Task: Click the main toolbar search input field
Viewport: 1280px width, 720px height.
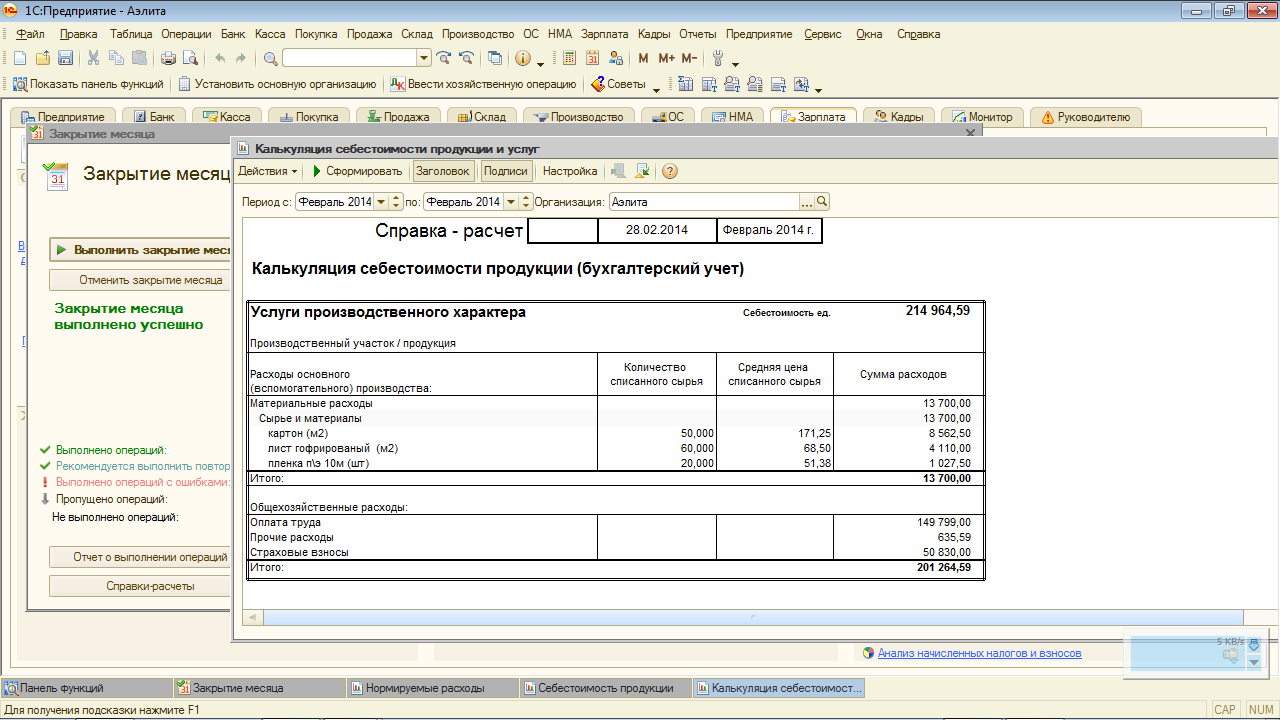Action: coord(349,58)
